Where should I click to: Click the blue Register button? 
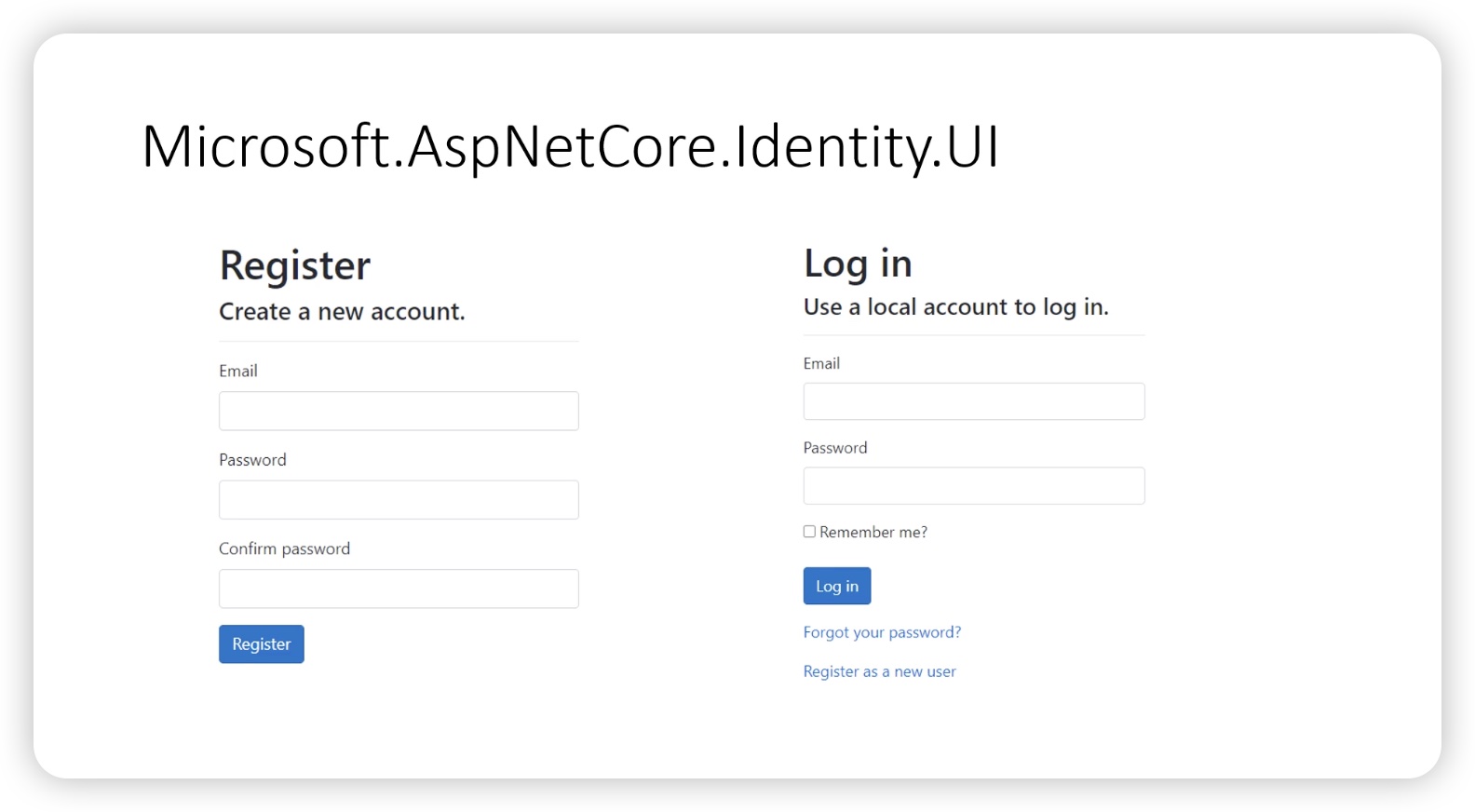coord(262,644)
